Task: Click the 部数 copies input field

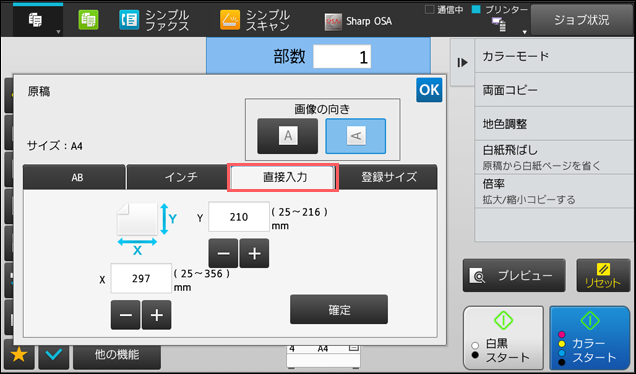Action: [342, 56]
